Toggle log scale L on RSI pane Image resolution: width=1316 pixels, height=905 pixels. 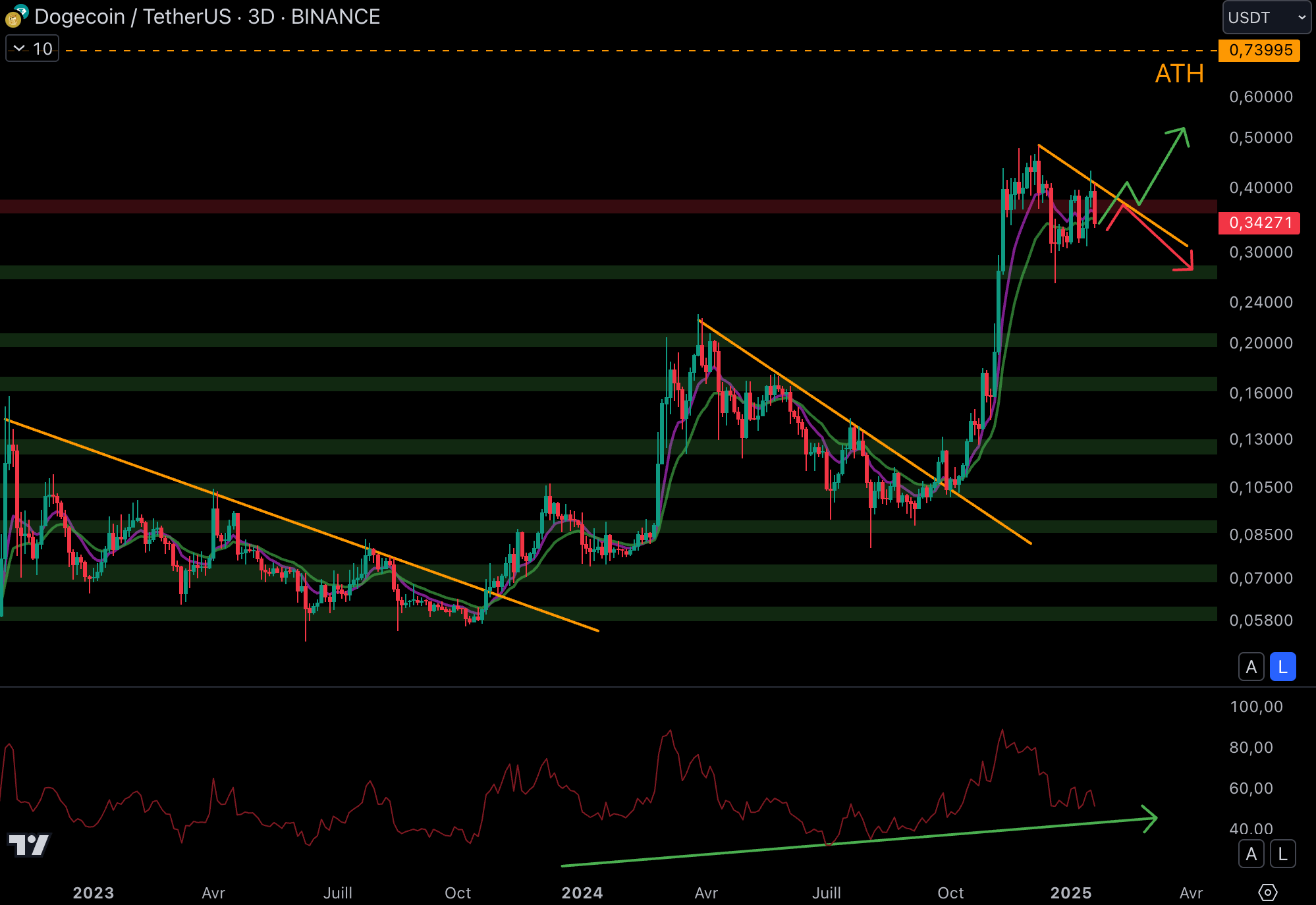1282,854
